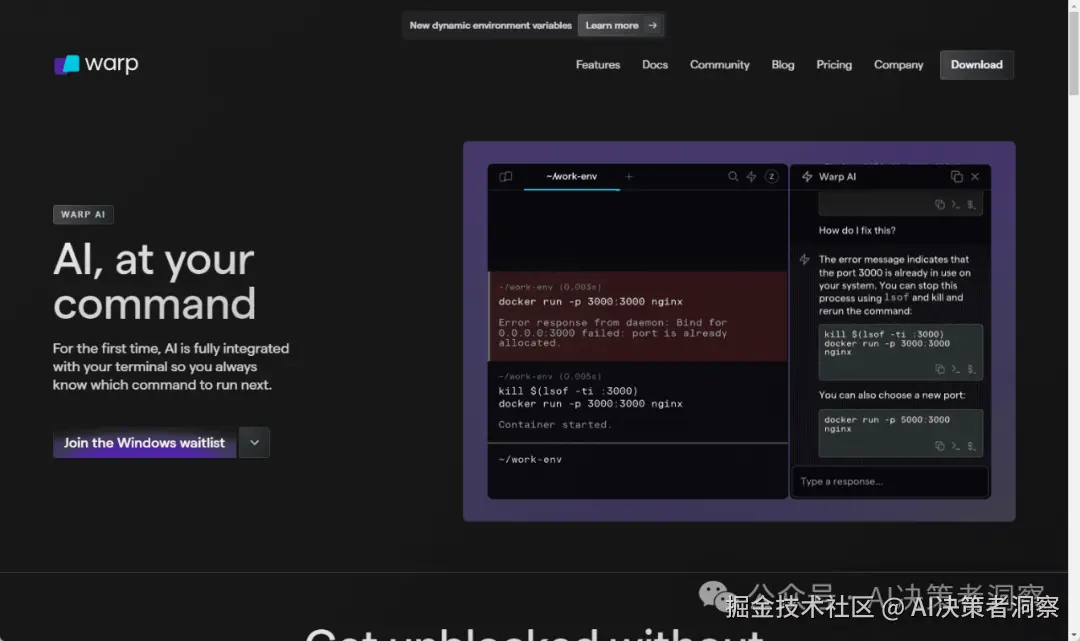Viewport: 1080px width, 641px height.
Task: Click the bolt icon beside the AI error explanation
Action: (x=804, y=260)
